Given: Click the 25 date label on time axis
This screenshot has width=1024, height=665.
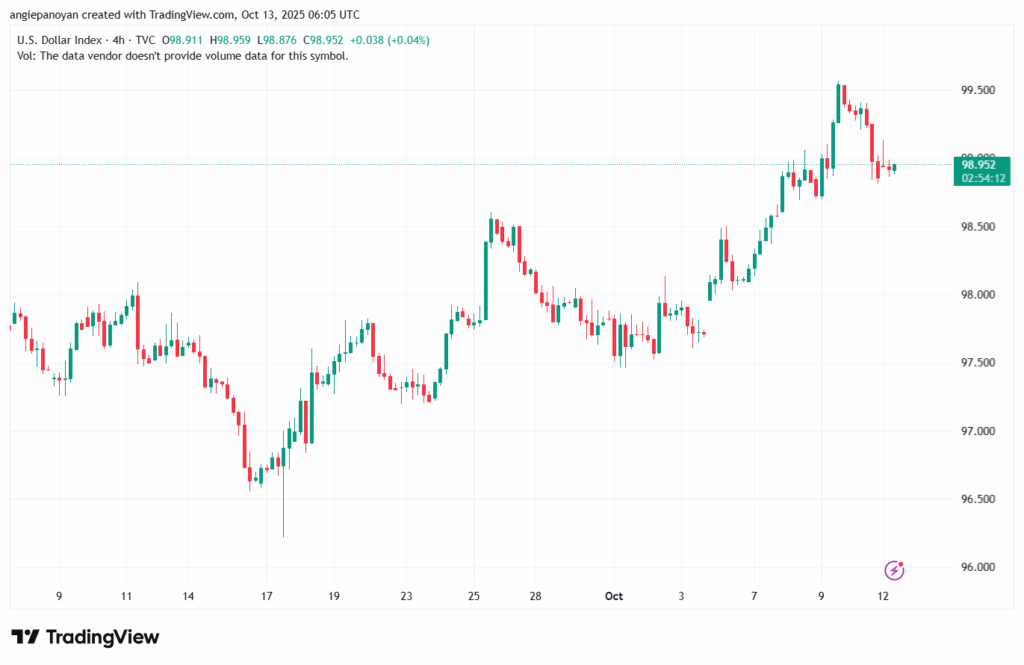Looking at the screenshot, I should (x=473, y=596).
